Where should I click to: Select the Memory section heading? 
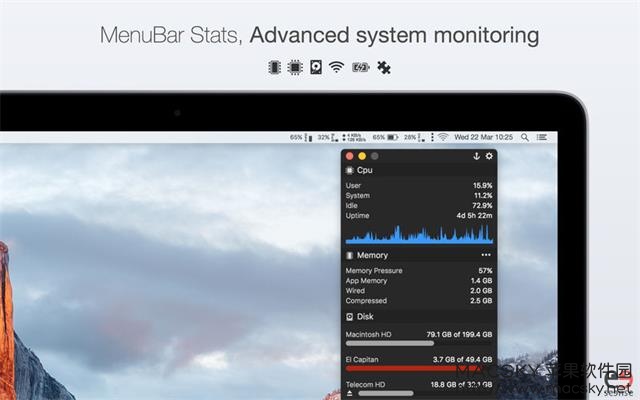click(x=372, y=255)
